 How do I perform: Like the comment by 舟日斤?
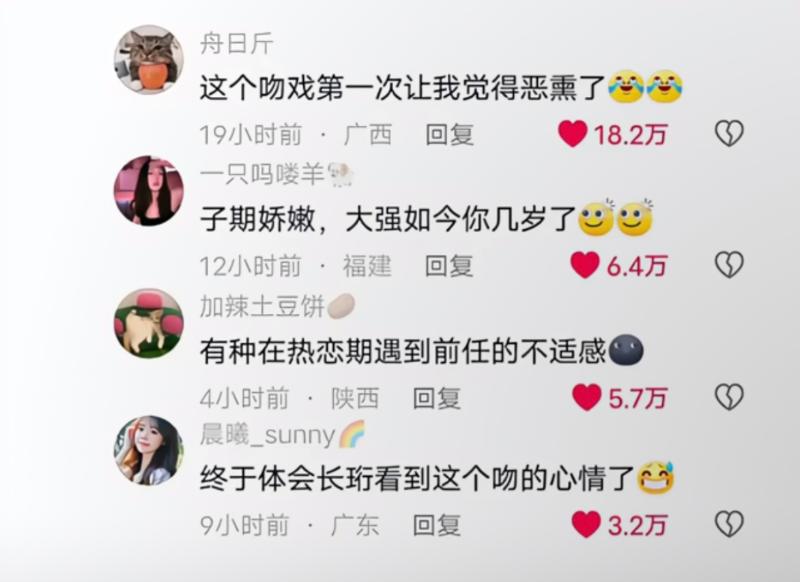pyautogui.click(x=572, y=134)
